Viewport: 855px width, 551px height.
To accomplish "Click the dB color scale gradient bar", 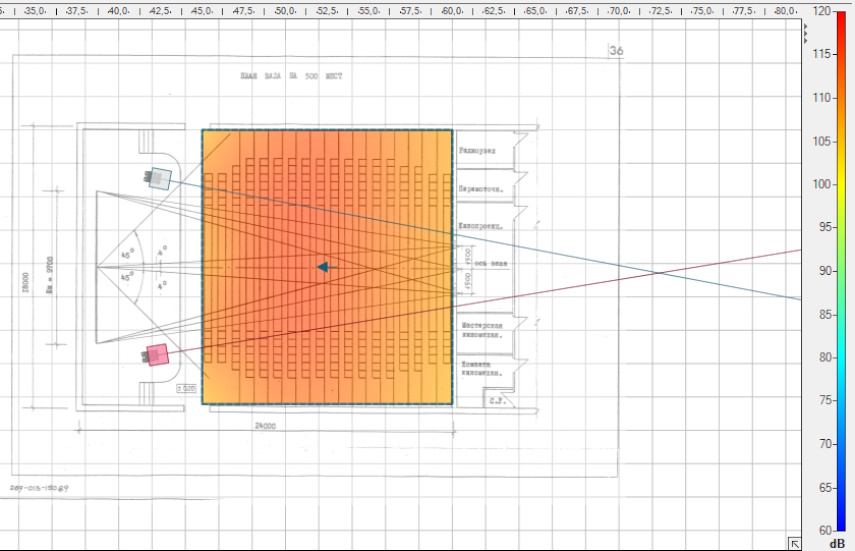I will 841,271.
